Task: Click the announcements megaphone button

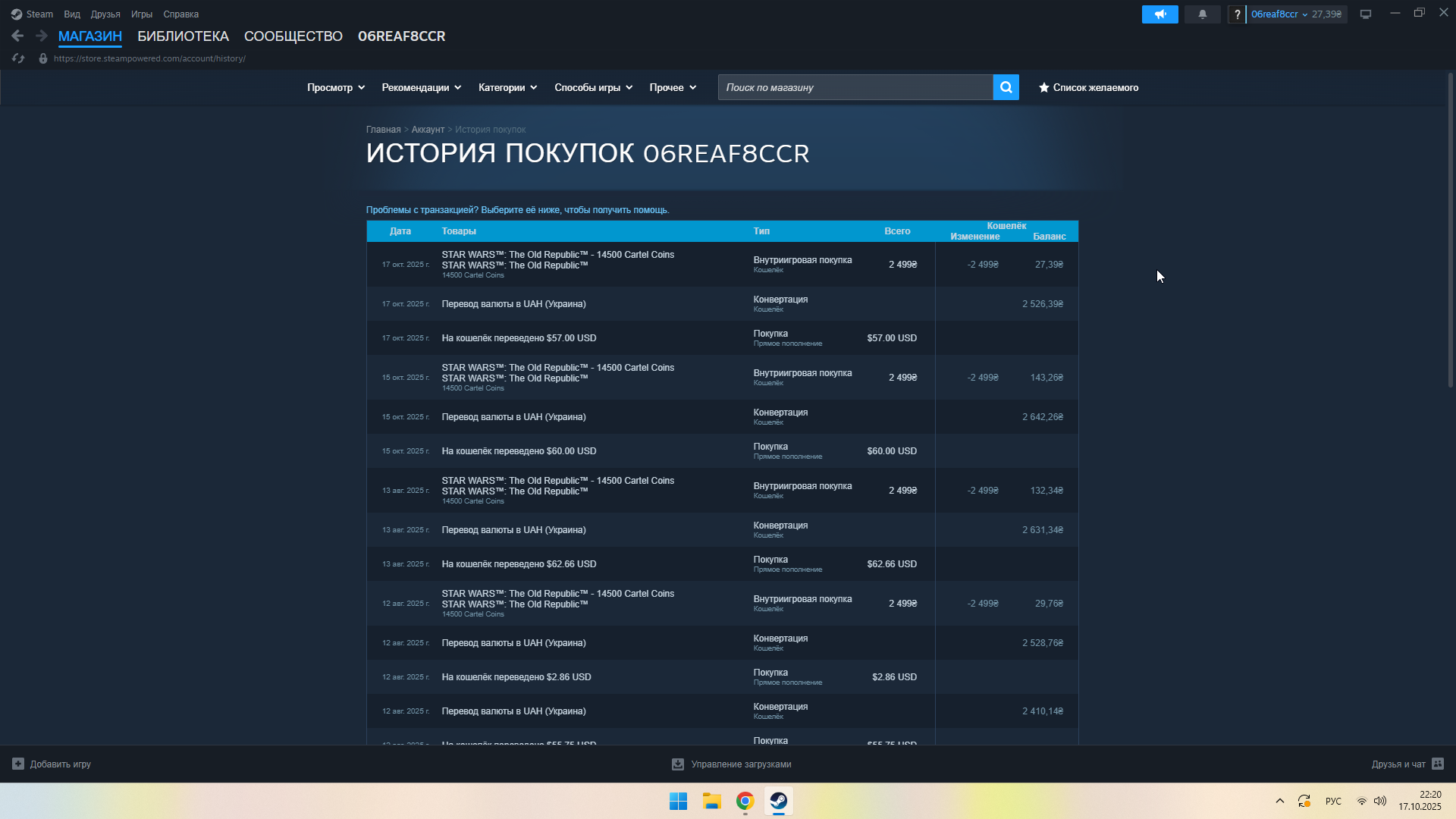Action: coord(1159,14)
